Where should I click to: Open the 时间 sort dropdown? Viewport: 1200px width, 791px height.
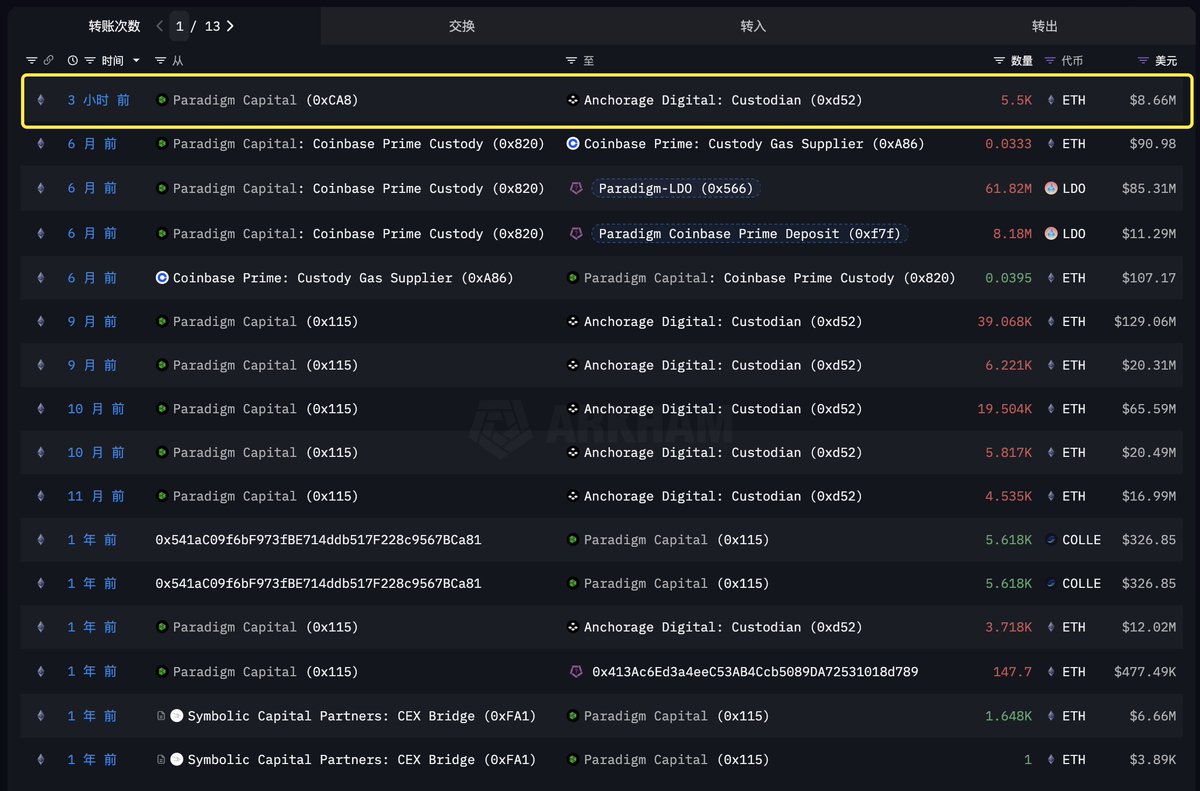coord(120,60)
